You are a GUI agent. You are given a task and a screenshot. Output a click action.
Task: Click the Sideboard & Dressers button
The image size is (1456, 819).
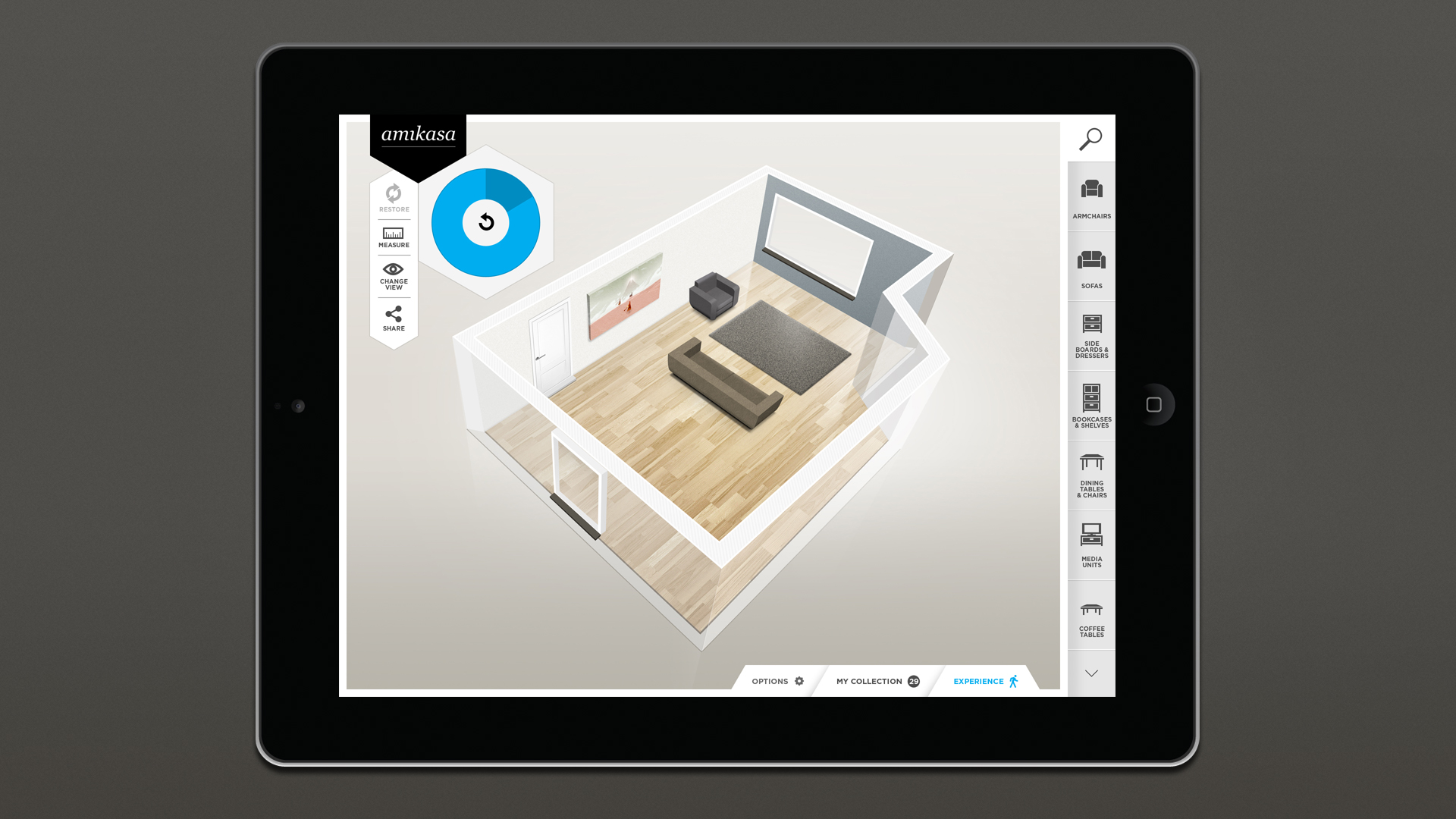(x=1091, y=335)
